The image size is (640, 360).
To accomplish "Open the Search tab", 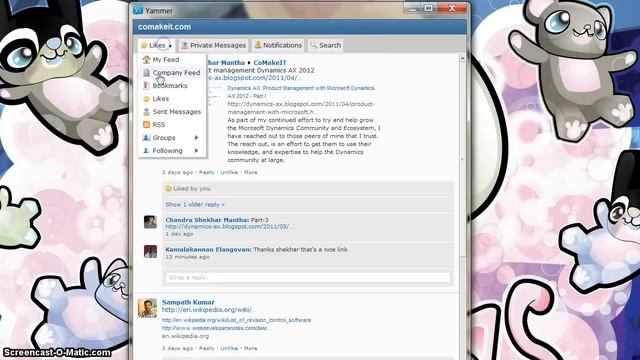I will (x=325, y=45).
